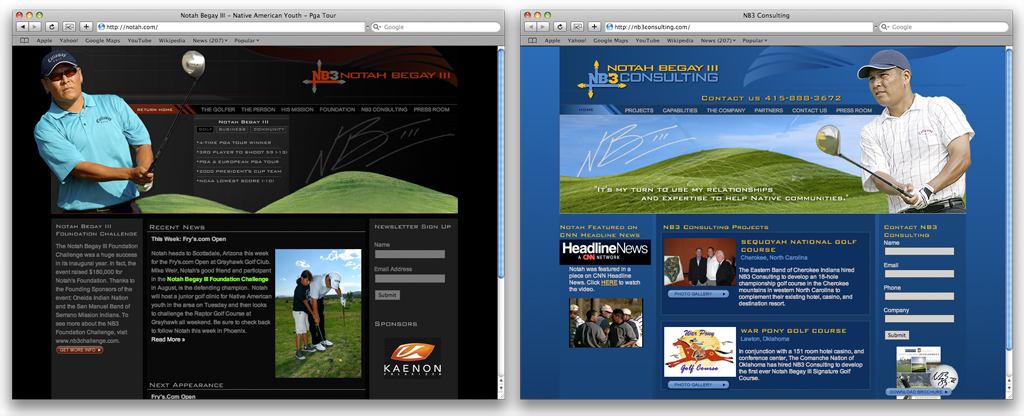Open bookmarks book icon in NB3 Consulting window
Screen dimensions: 1024x416
(532, 40)
